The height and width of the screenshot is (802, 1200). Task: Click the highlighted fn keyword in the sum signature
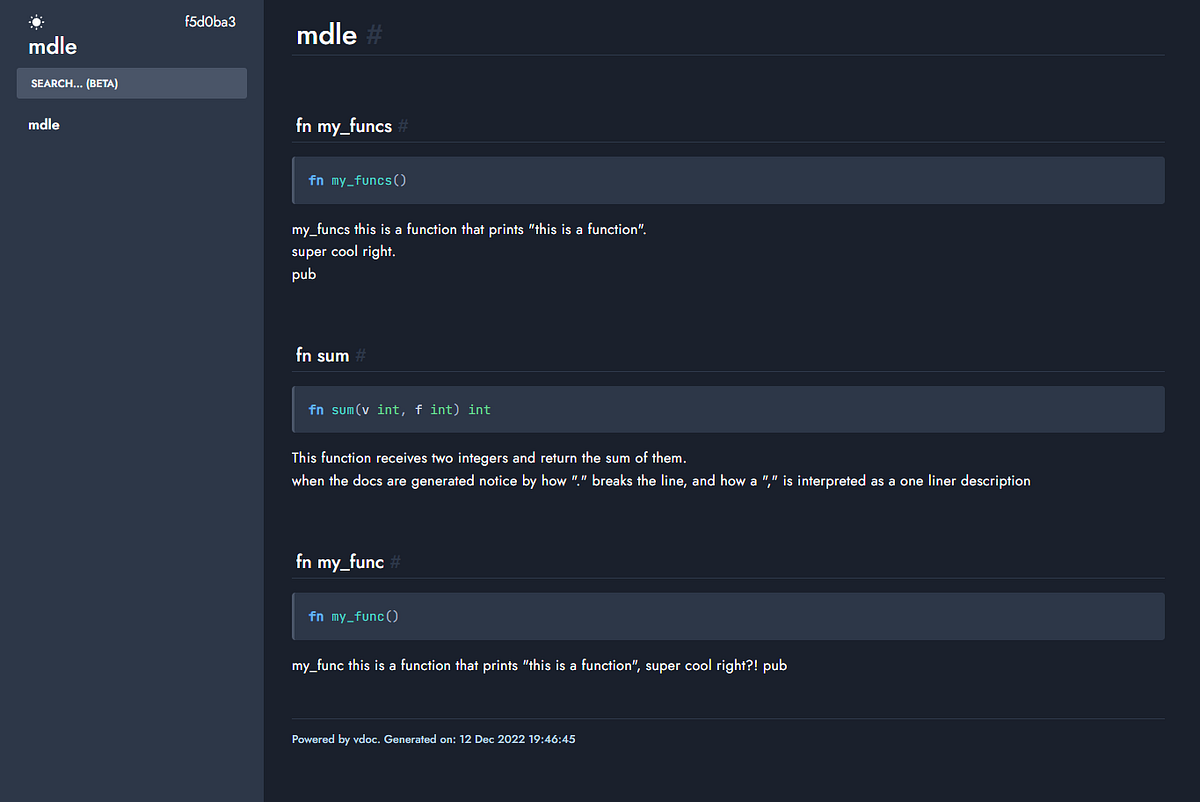pos(315,409)
